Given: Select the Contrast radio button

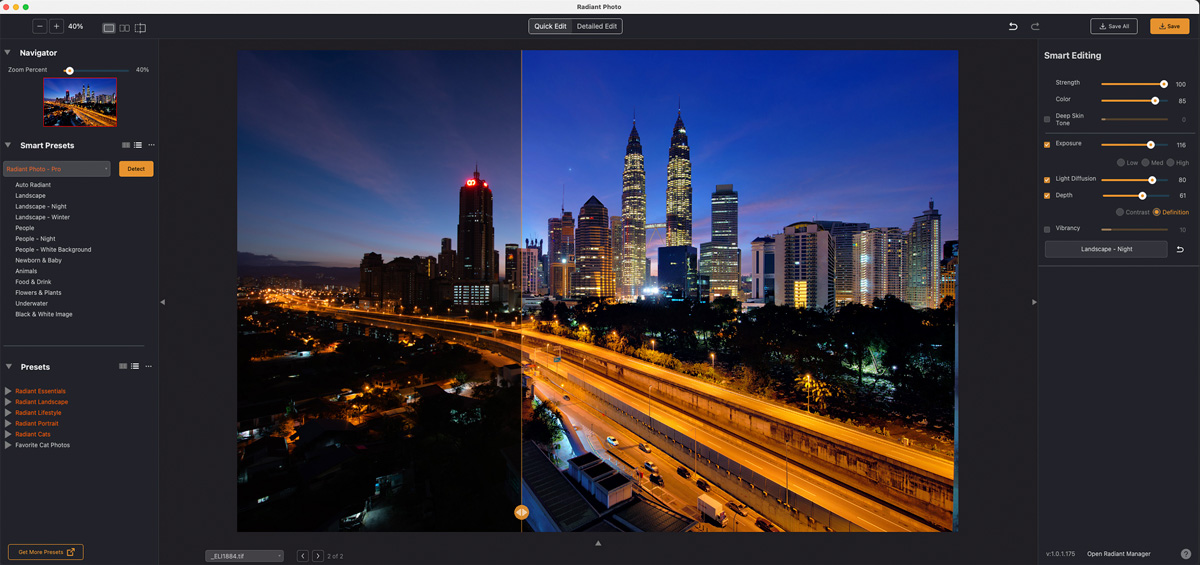Looking at the screenshot, I should click(1119, 212).
